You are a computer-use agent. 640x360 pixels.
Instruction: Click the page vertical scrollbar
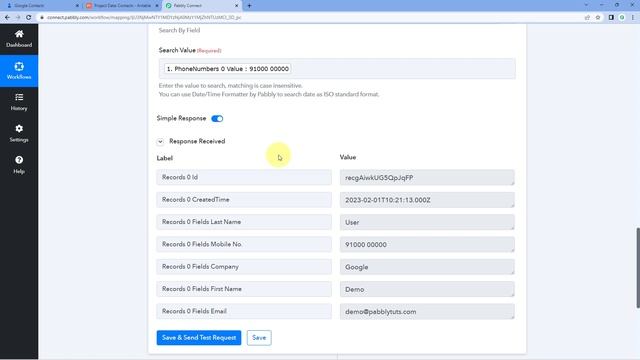[638, 268]
